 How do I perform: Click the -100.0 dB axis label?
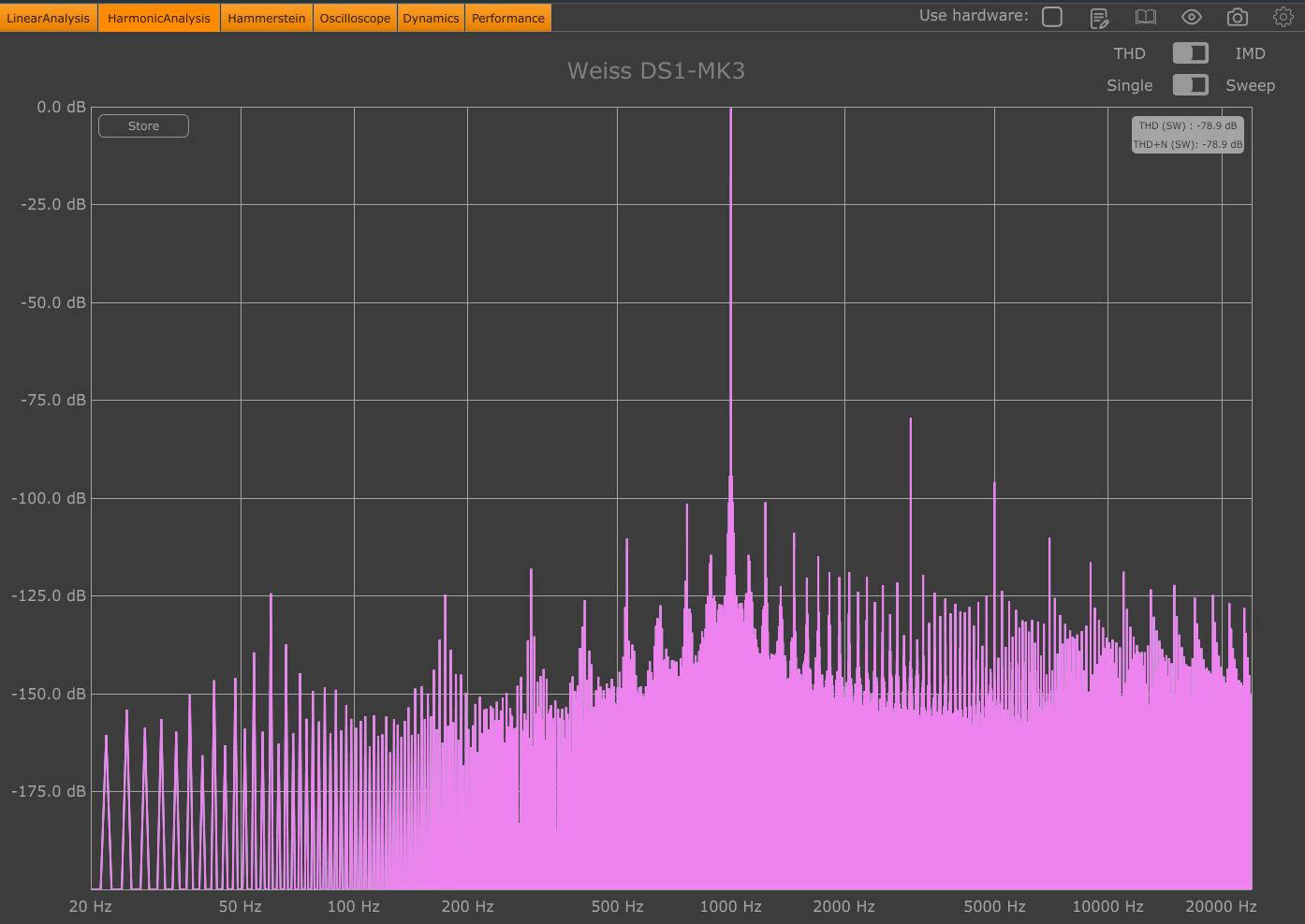click(x=49, y=498)
